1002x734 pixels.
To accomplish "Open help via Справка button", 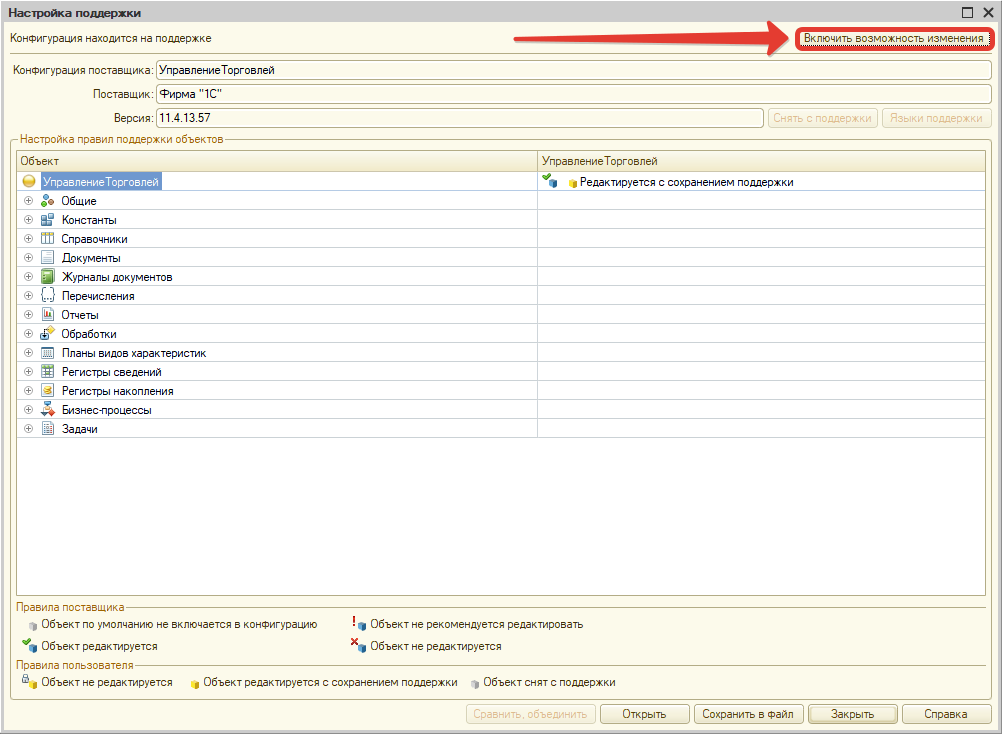I will point(945,714).
